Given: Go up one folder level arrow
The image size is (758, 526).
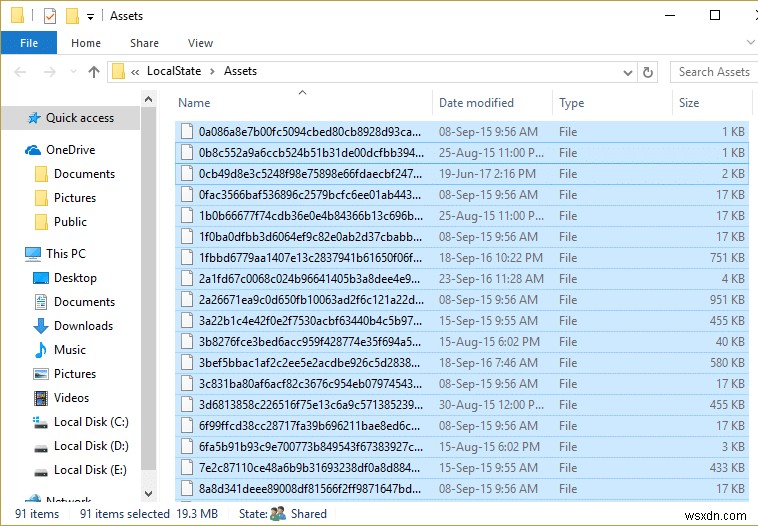Looking at the screenshot, I should tap(94, 72).
